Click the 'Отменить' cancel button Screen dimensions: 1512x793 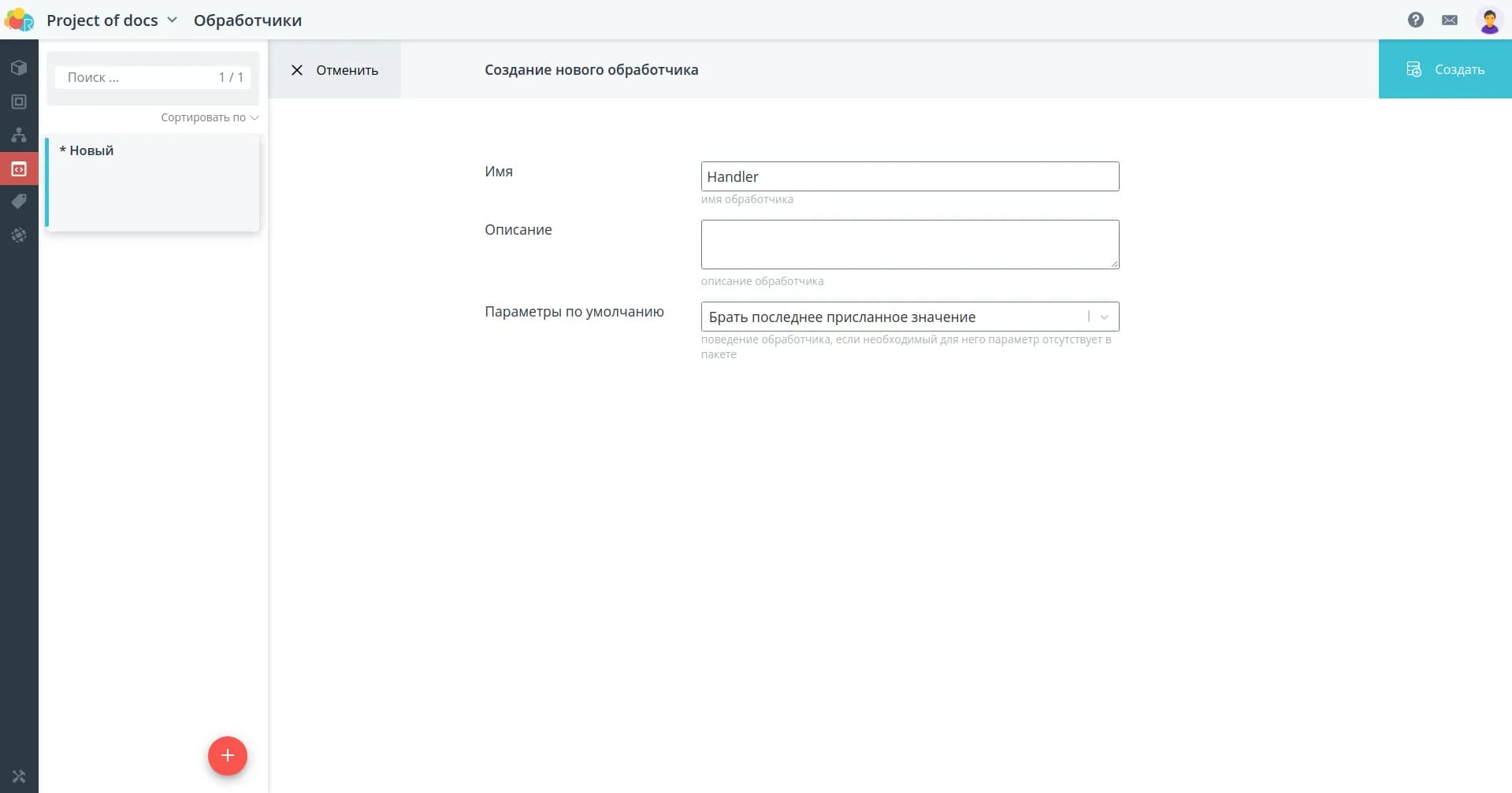[335, 70]
